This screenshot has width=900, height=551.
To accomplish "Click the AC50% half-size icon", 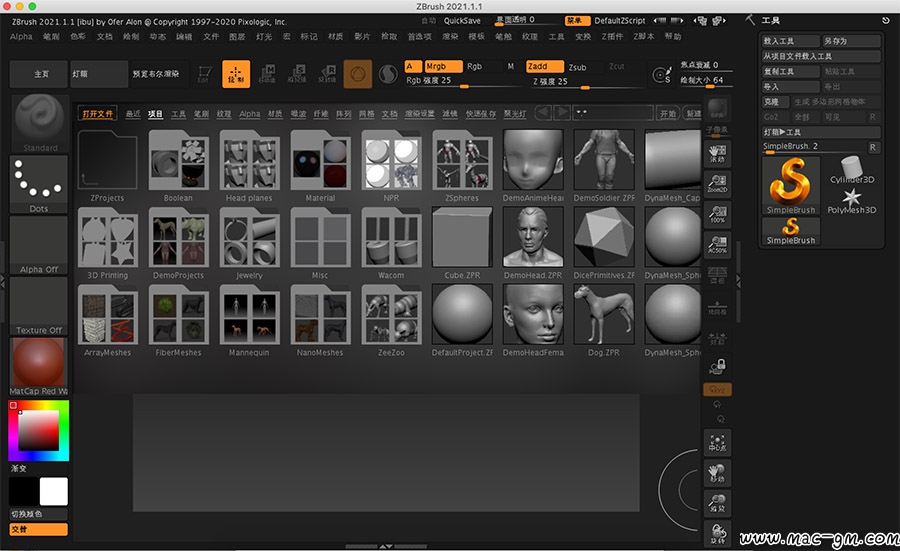I will pos(717,245).
